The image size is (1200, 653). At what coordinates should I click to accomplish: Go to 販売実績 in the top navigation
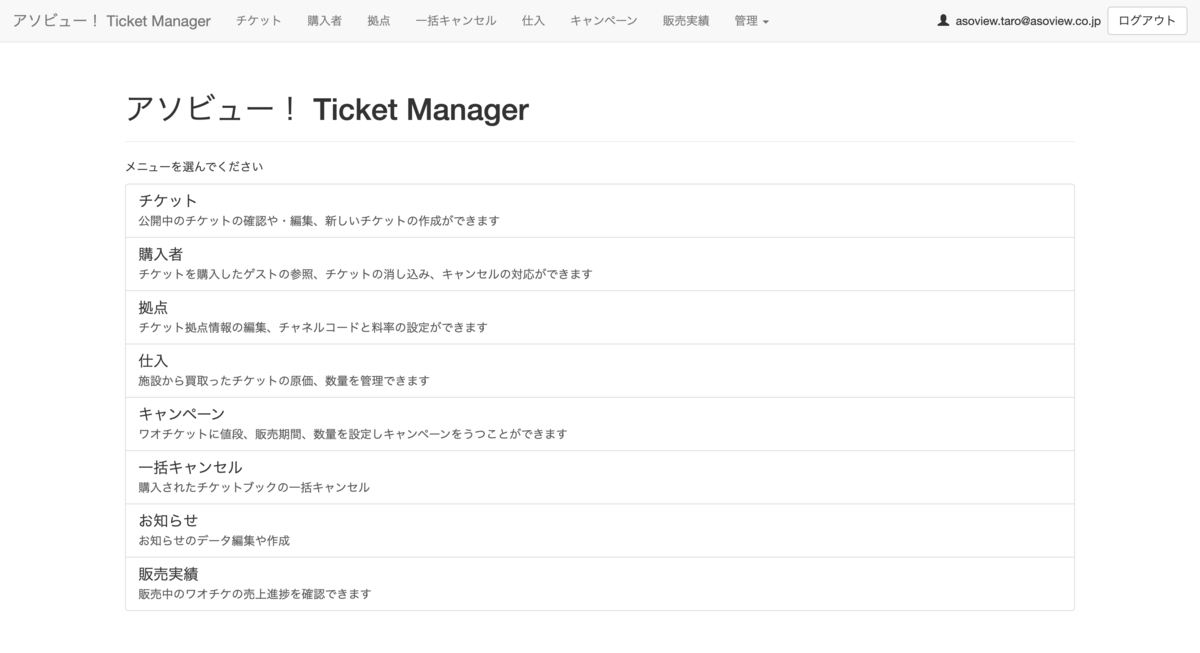tap(686, 21)
